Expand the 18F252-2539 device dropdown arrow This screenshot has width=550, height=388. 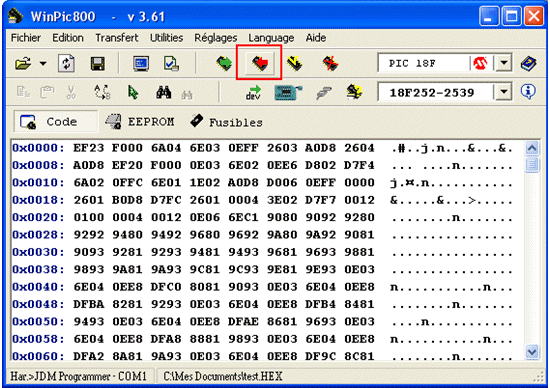click(x=504, y=92)
